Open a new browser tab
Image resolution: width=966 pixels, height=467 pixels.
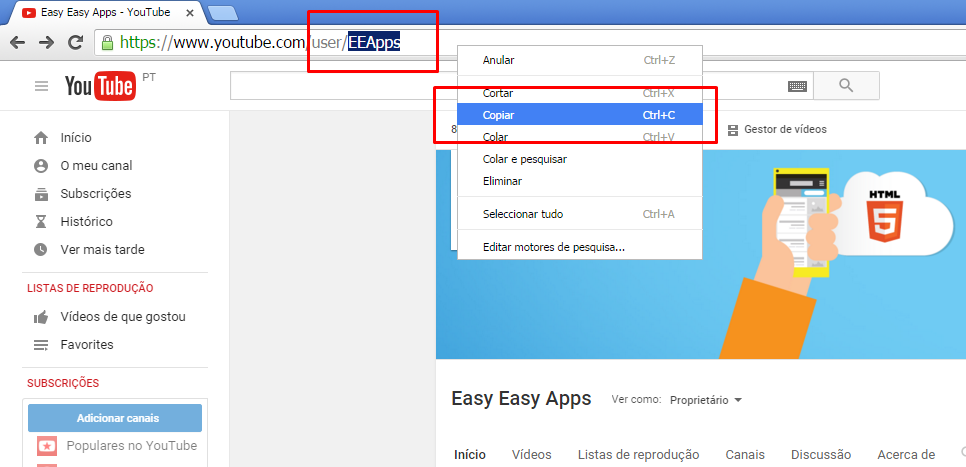pos(223,12)
